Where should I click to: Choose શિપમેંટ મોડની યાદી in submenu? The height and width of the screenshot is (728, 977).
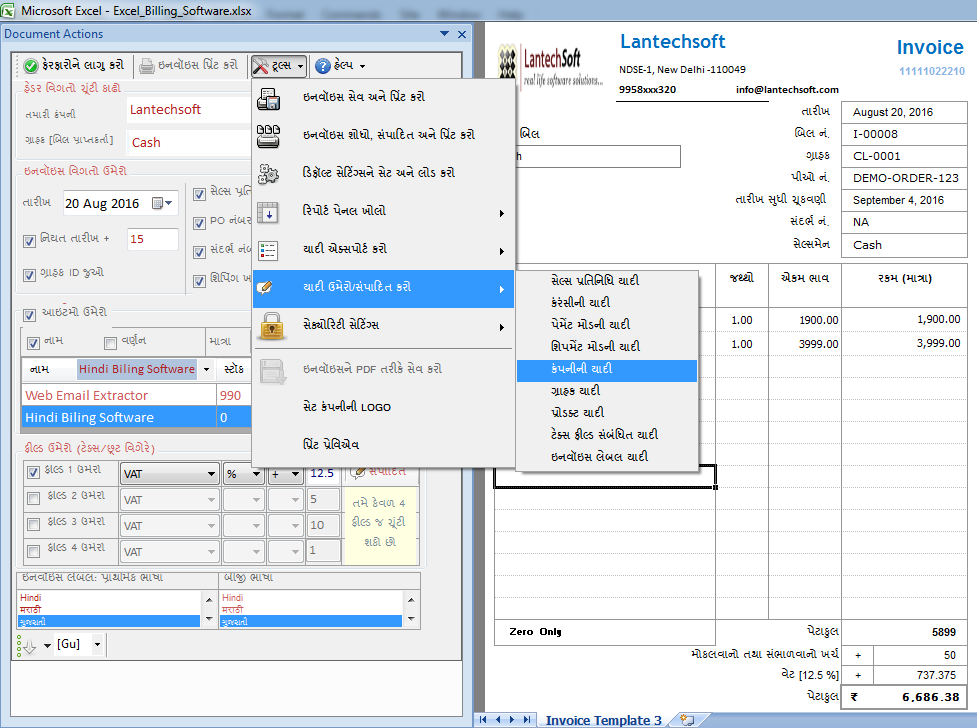[607, 347]
